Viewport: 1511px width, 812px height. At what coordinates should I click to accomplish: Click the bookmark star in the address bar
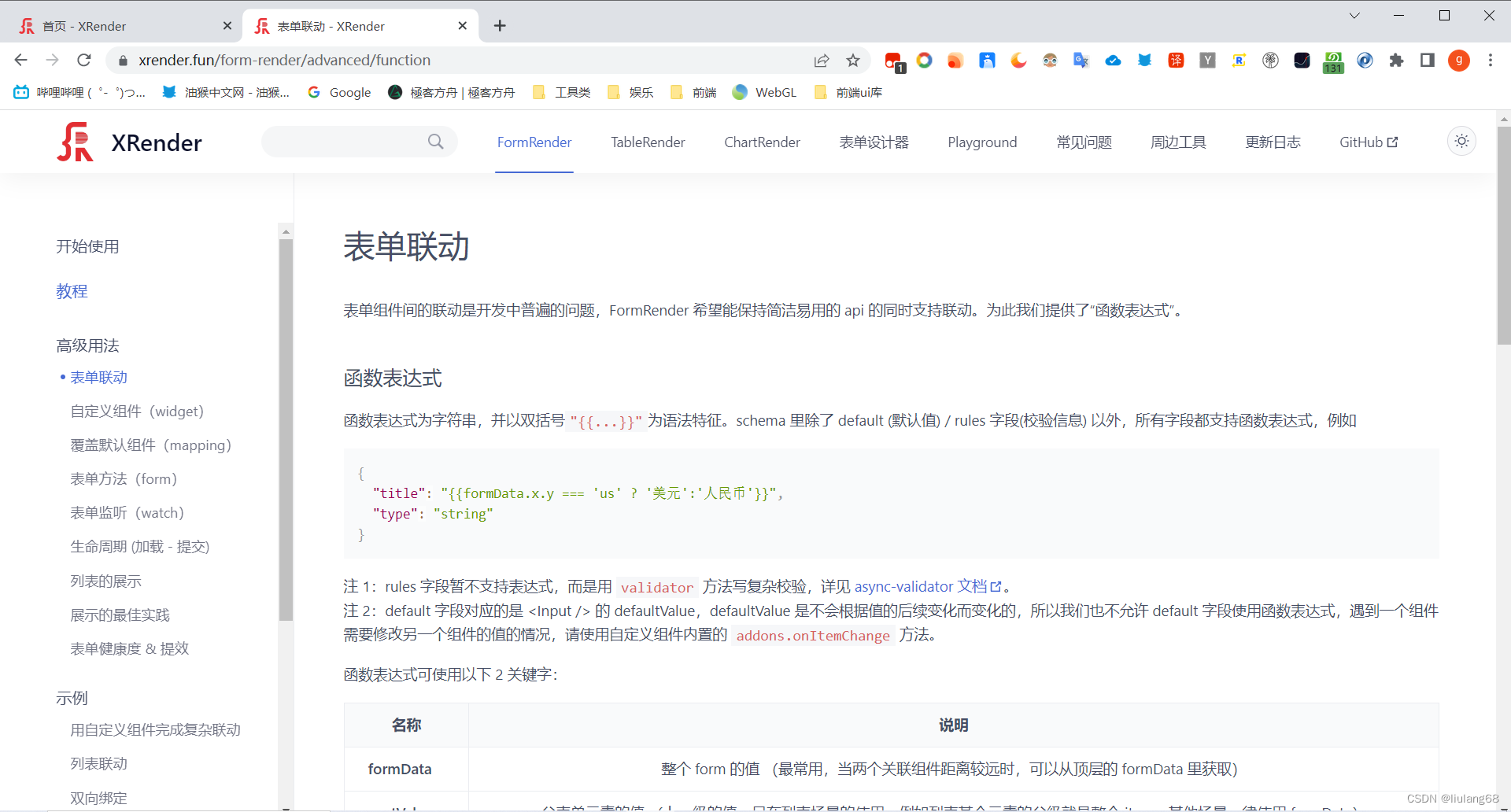854,61
